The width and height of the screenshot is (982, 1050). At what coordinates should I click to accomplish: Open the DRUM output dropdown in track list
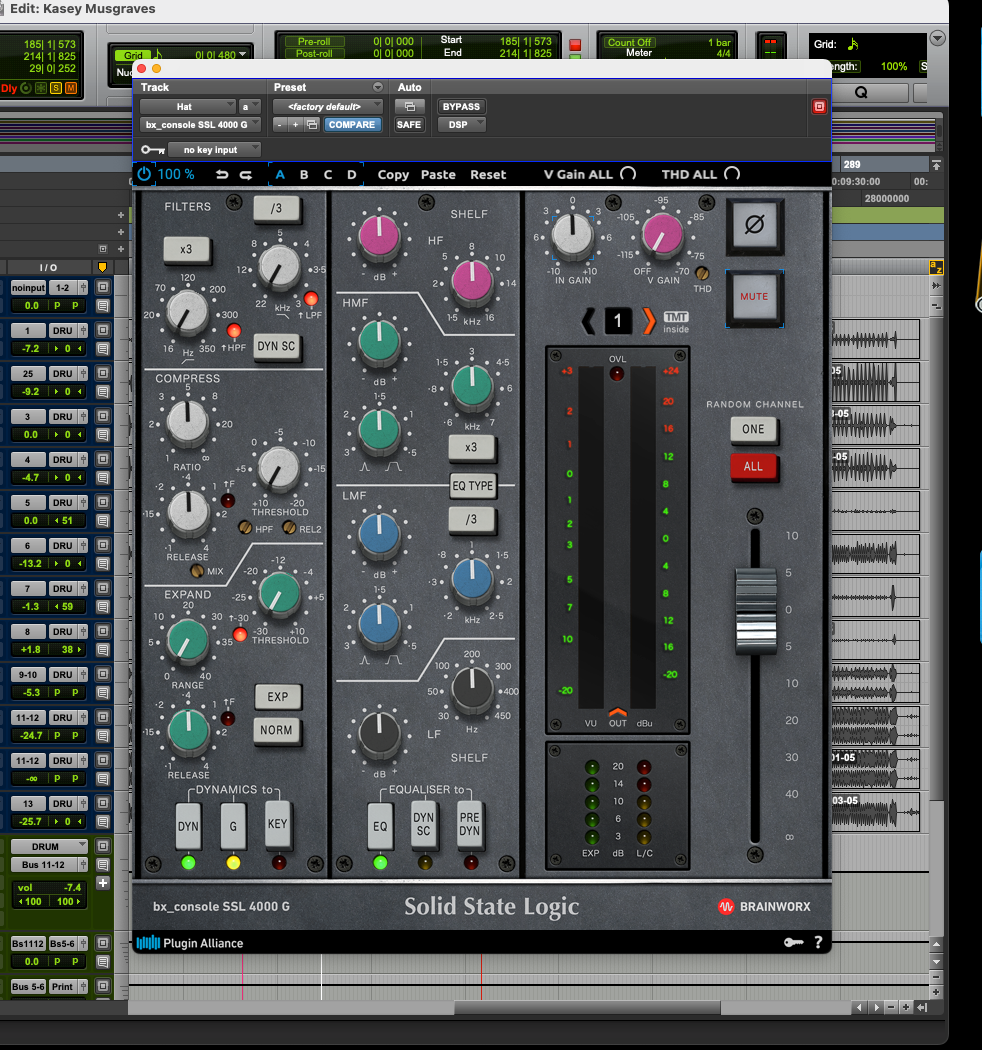(50, 846)
